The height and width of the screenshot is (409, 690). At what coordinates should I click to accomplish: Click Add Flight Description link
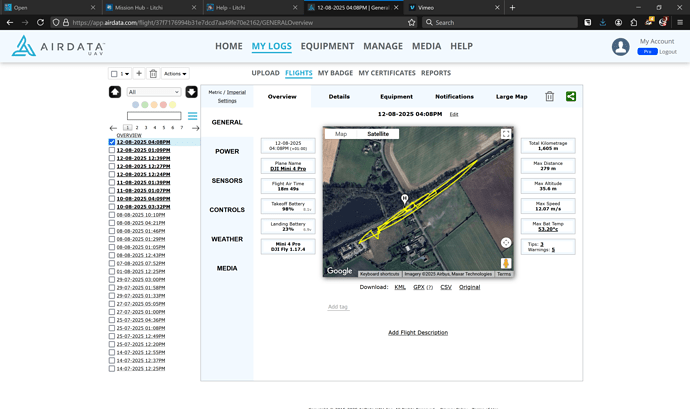[x=418, y=332]
